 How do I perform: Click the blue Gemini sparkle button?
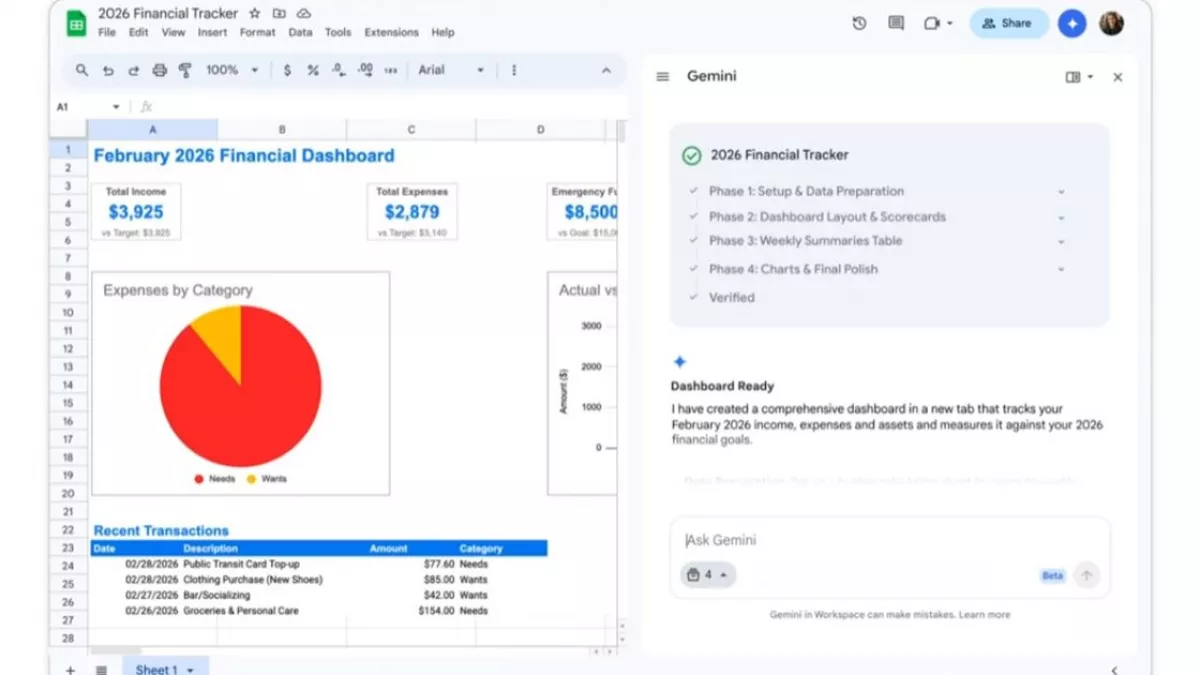1072,23
